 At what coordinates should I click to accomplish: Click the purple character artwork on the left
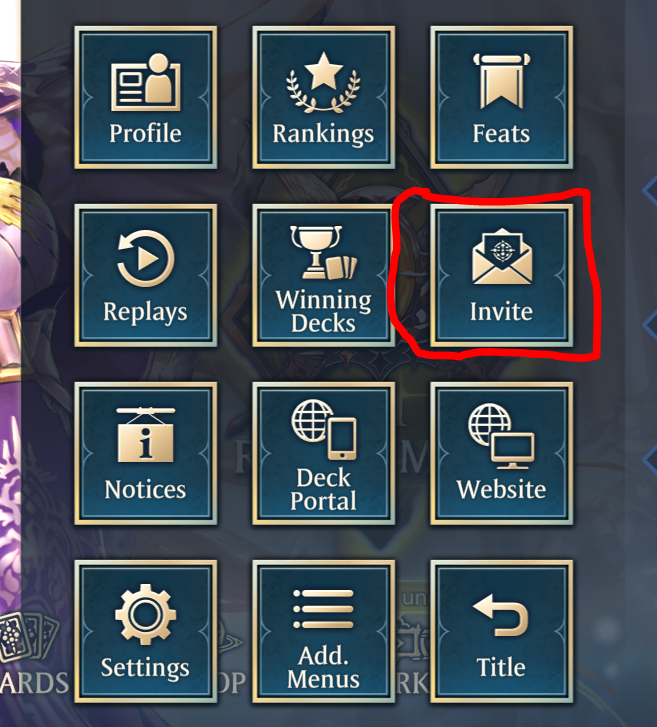click(x=10, y=325)
